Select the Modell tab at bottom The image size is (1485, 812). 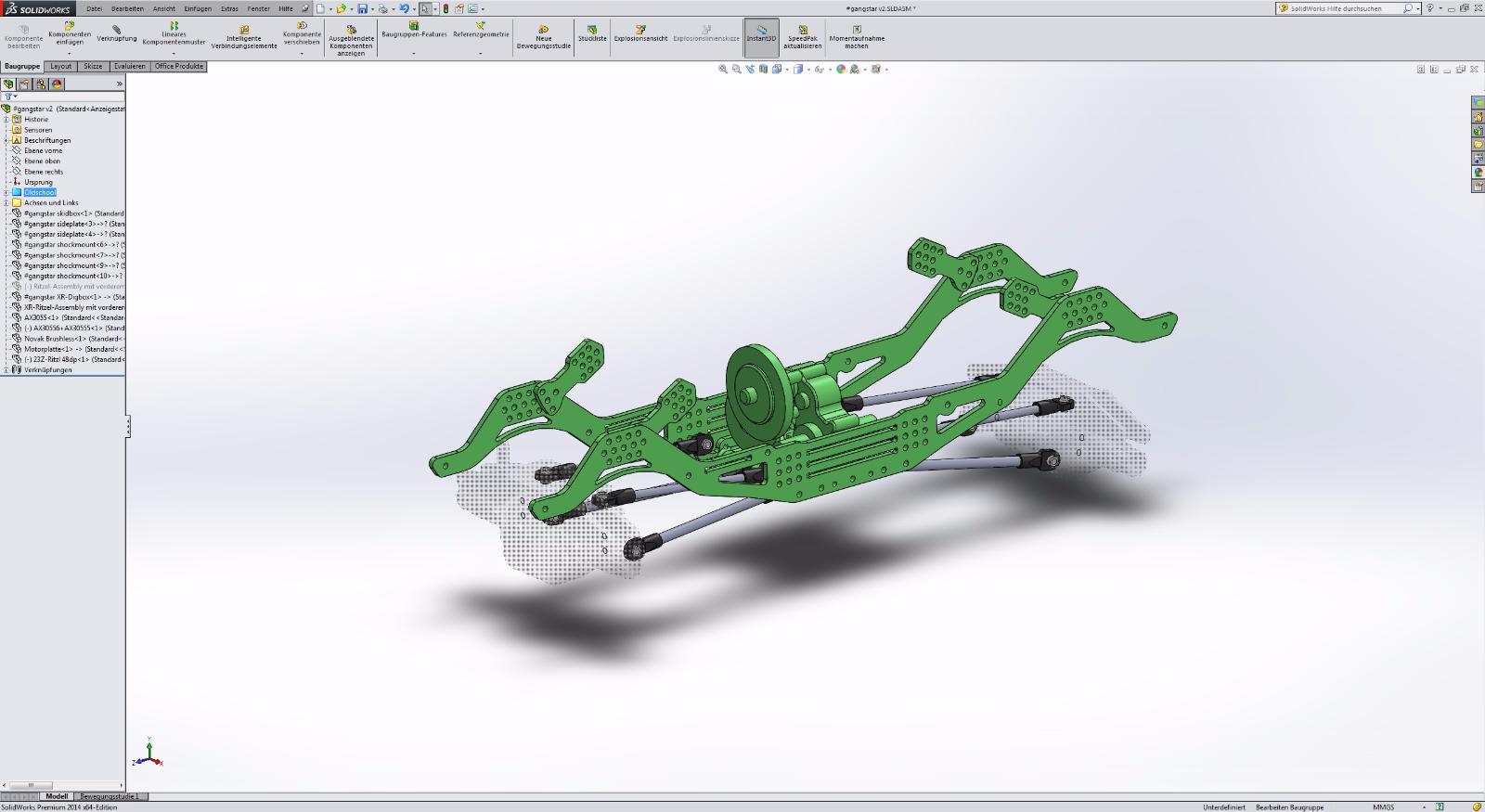(57, 796)
